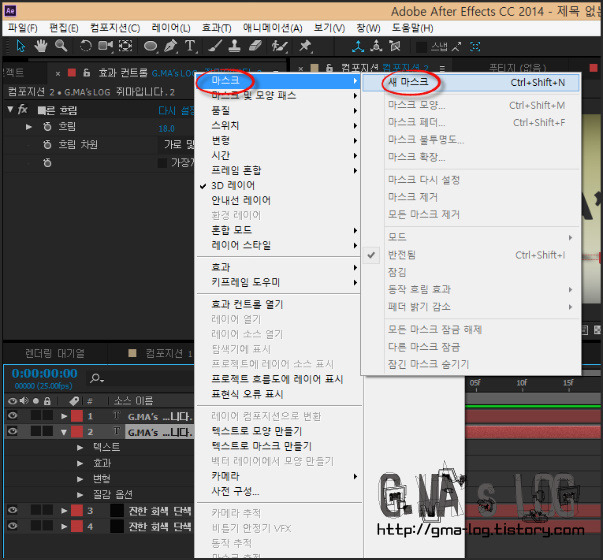This screenshot has width=603, height=560.
Task: Open the 혼합 모드 submenu
Action: tap(278, 230)
